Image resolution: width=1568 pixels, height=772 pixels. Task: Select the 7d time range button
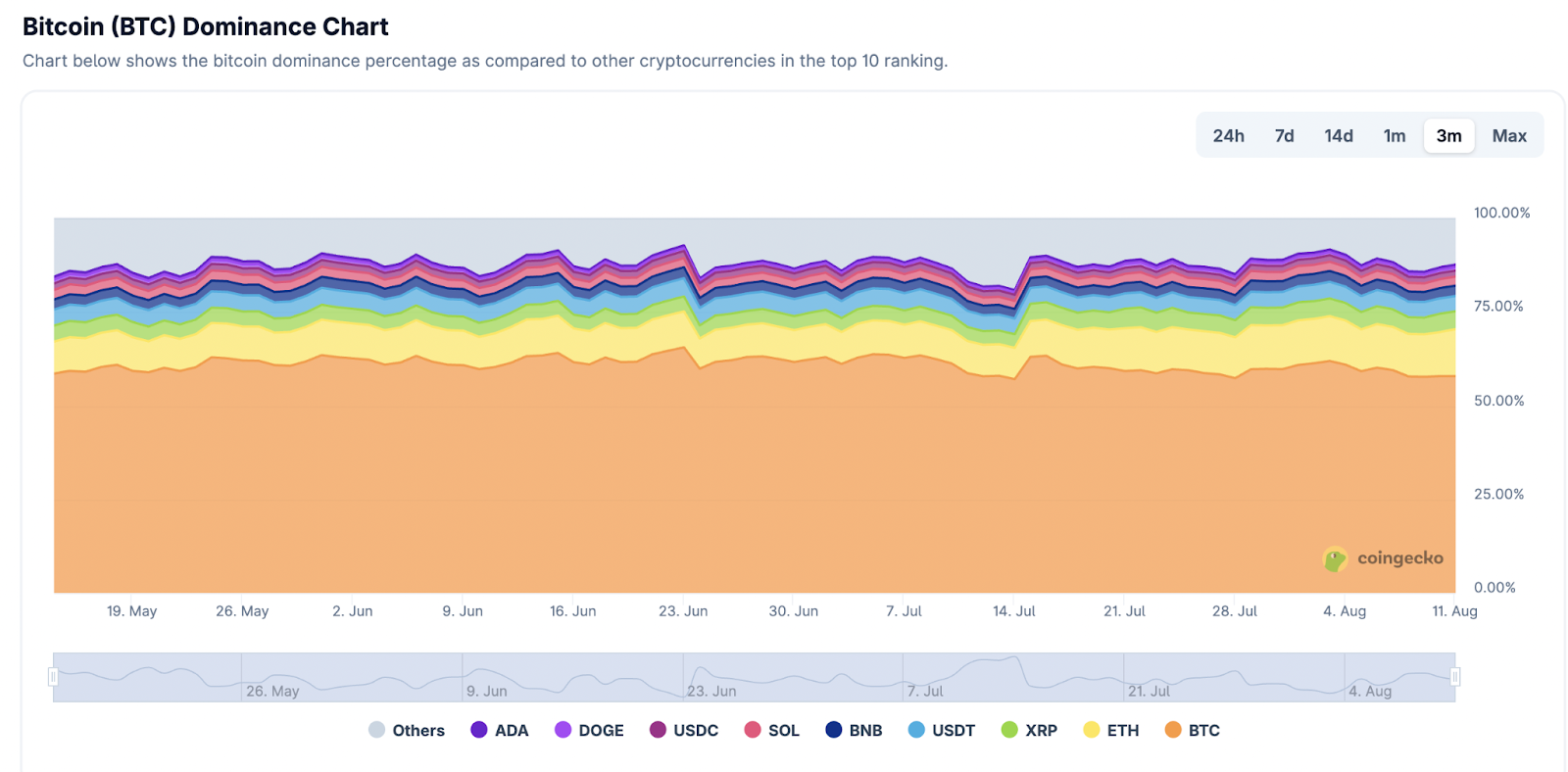pyautogui.click(x=1284, y=135)
